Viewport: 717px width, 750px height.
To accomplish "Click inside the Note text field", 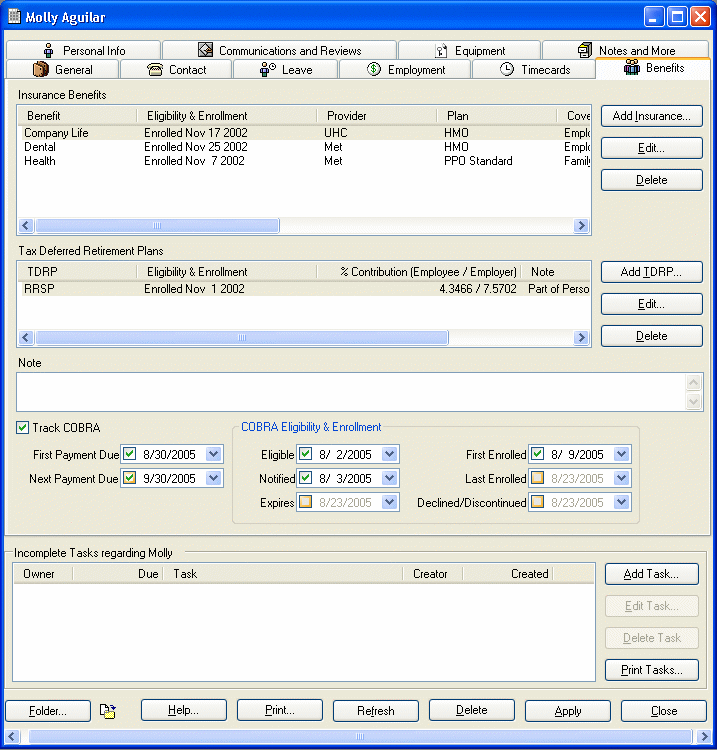I will click(350, 392).
